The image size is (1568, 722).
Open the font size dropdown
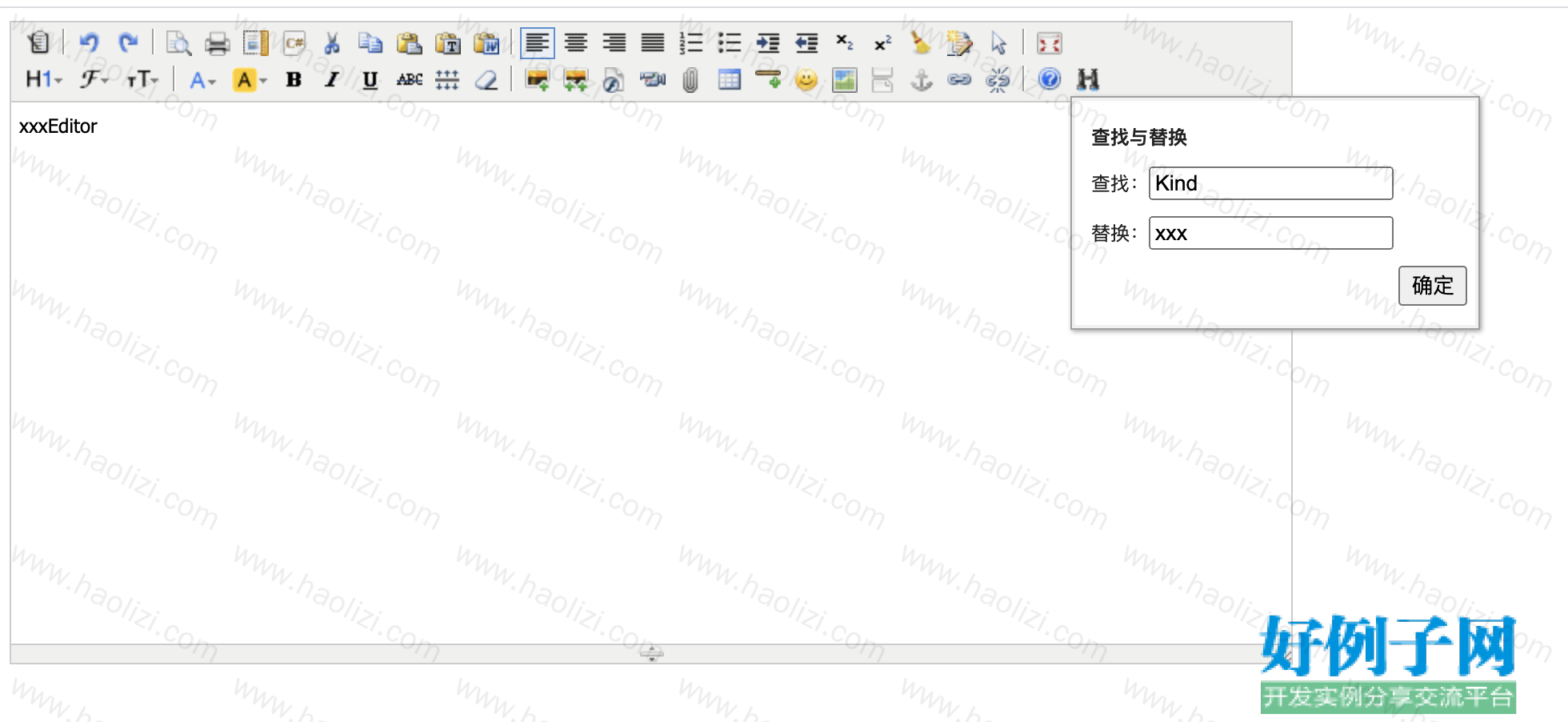point(142,79)
